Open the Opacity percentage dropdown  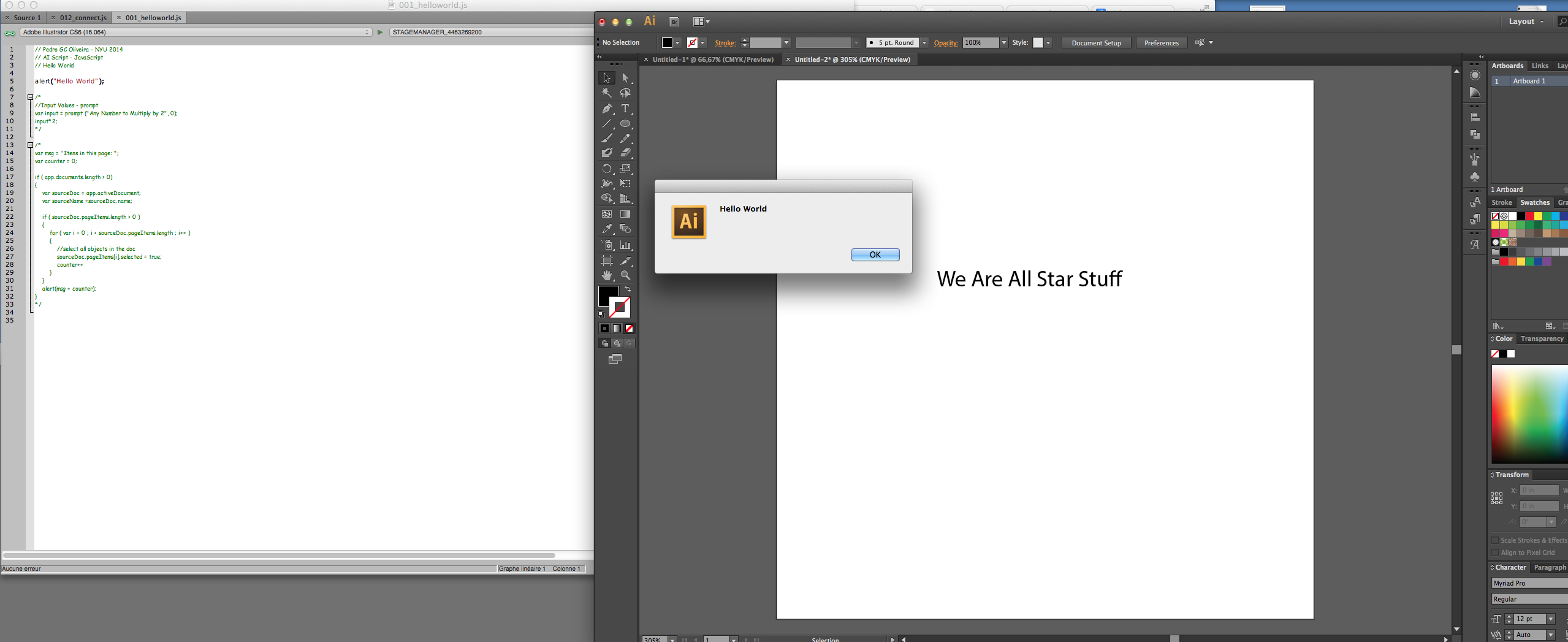click(1003, 43)
